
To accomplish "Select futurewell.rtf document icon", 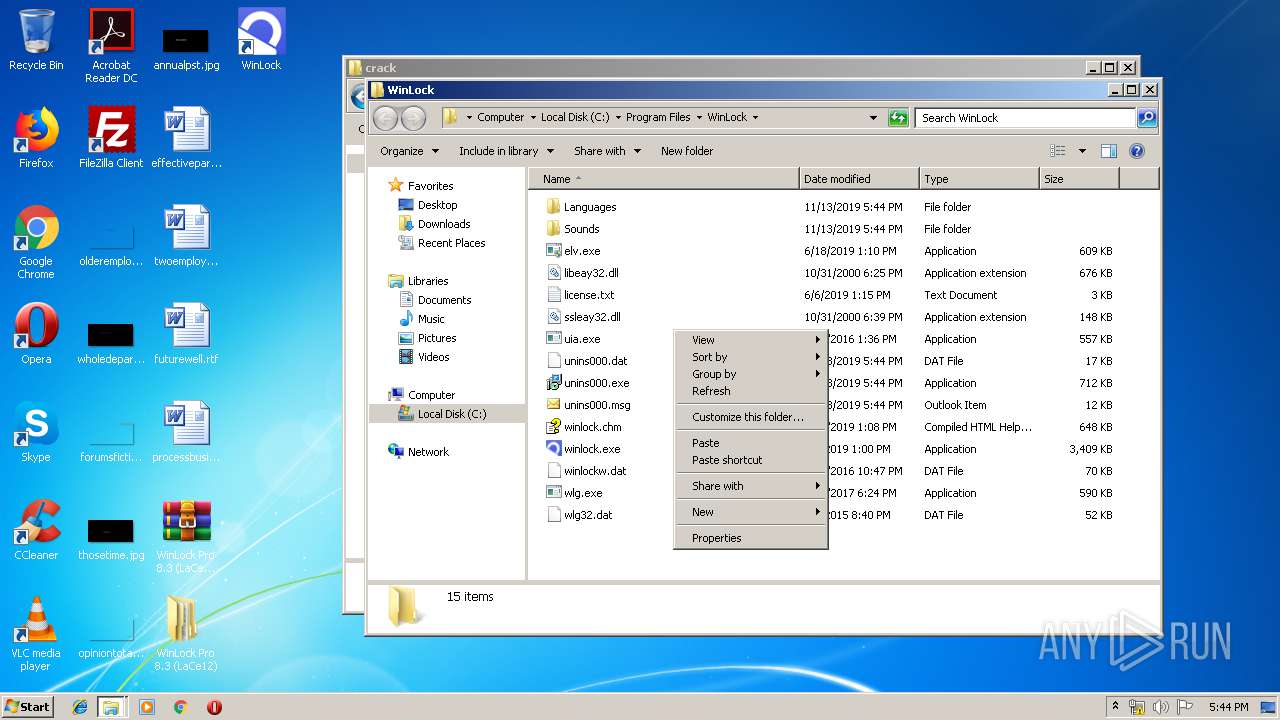I will pyautogui.click(x=186, y=334).
